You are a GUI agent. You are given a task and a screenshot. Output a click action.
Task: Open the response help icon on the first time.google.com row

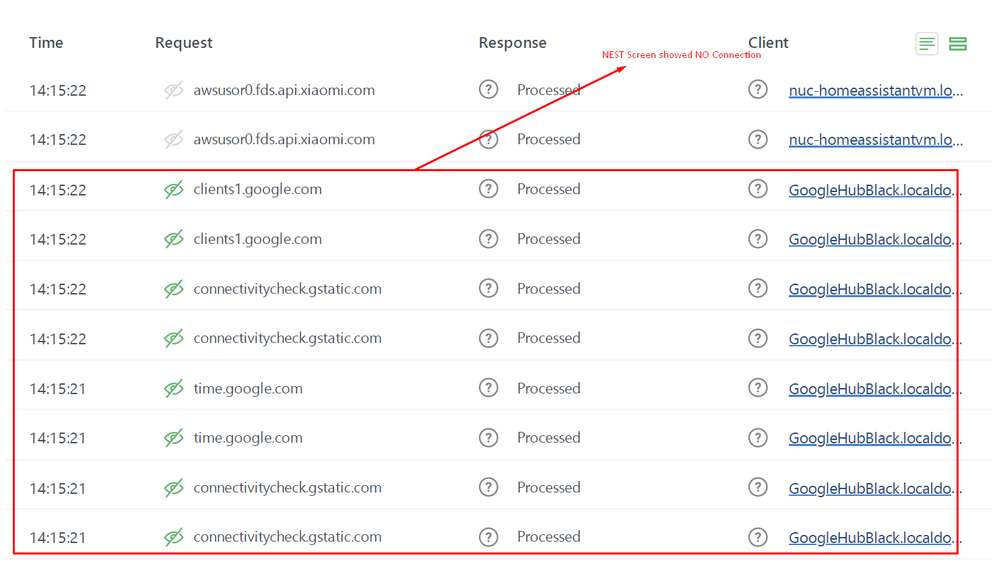point(488,388)
